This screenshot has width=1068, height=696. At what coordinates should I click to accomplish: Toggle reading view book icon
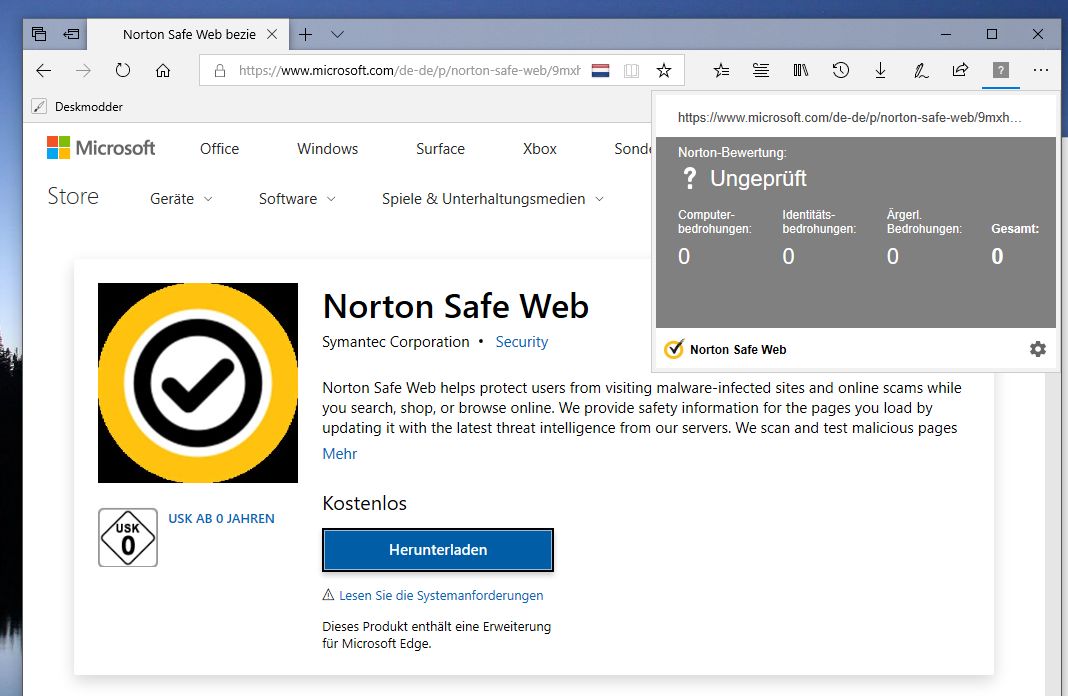tap(631, 70)
